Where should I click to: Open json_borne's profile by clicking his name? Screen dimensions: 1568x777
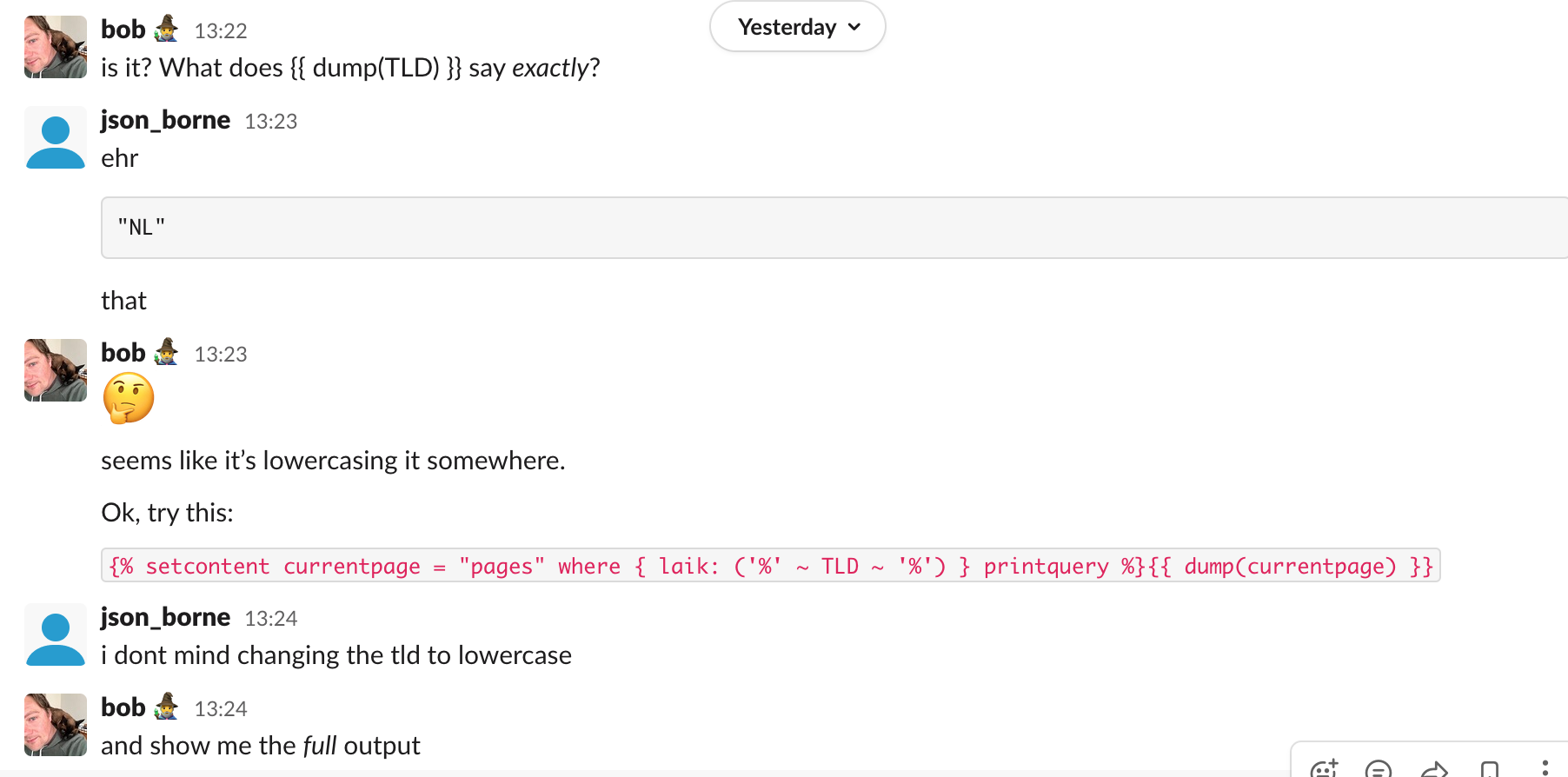[x=165, y=119]
